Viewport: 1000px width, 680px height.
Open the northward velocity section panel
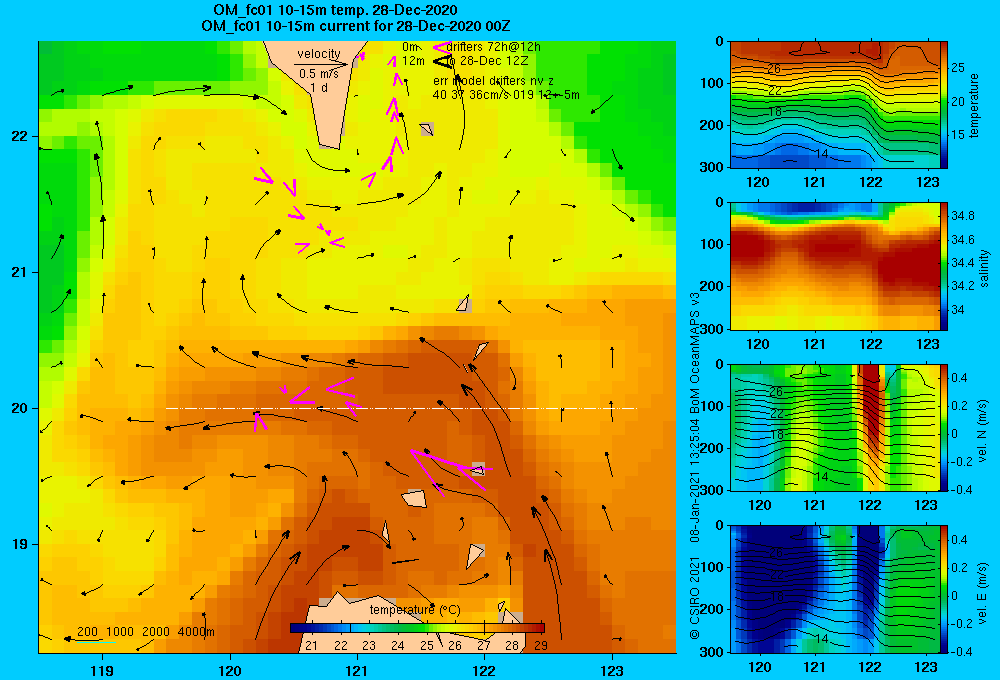click(835, 427)
